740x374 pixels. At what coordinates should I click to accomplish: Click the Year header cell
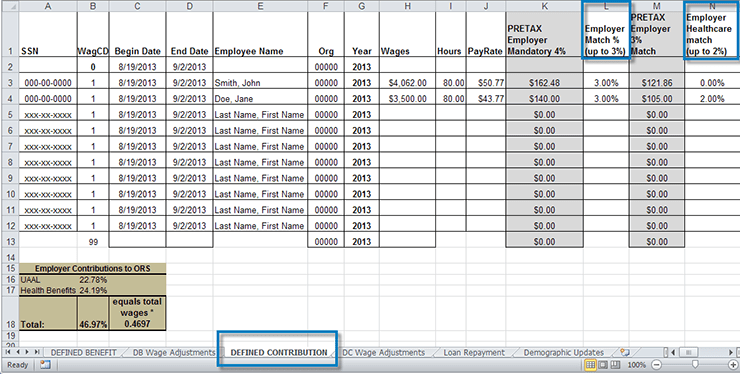[x=362, y=34]
